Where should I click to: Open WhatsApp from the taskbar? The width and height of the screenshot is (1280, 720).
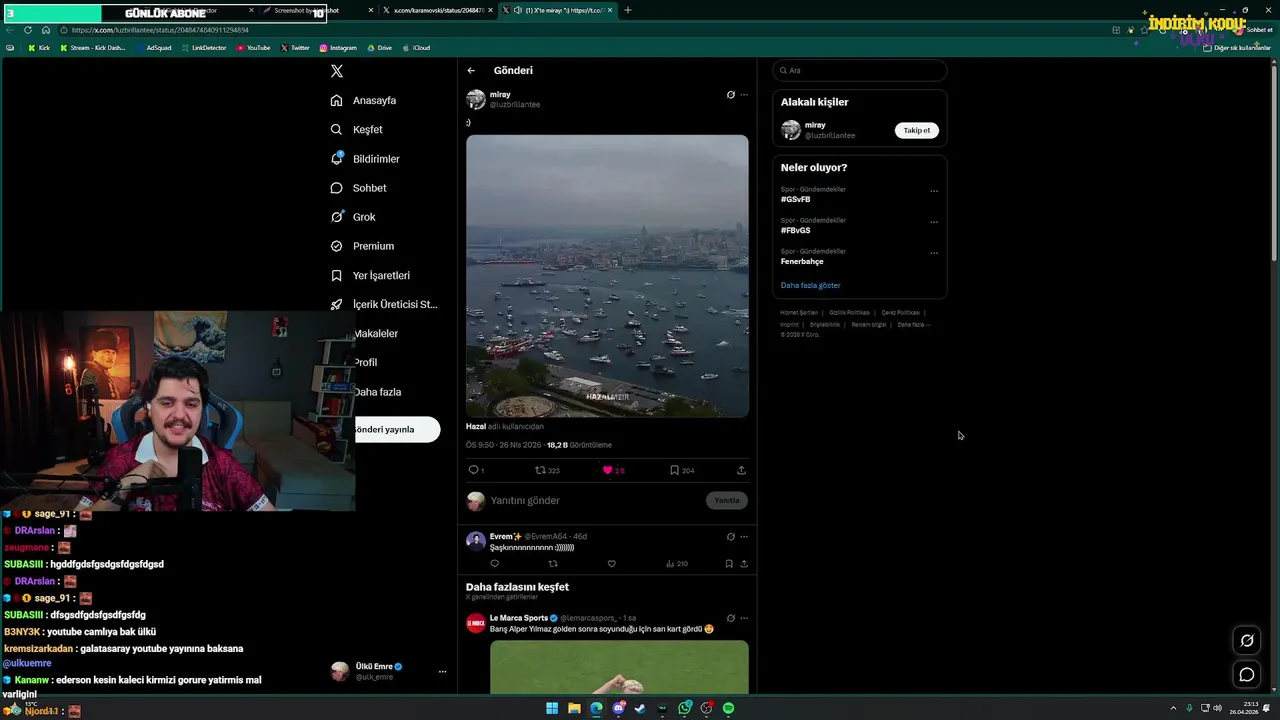(685, 708)
